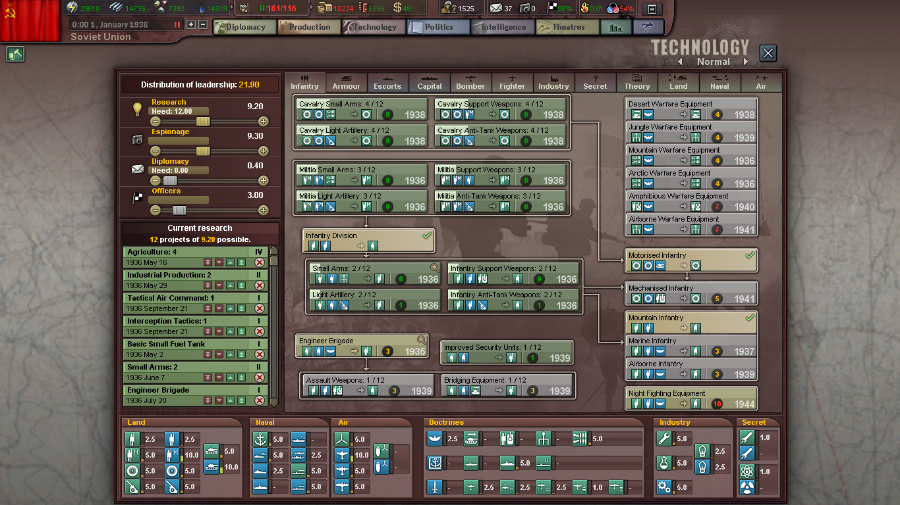Research Night Fighting Equipment technology
The image size is (900, 505).
[x=691, y=398]
